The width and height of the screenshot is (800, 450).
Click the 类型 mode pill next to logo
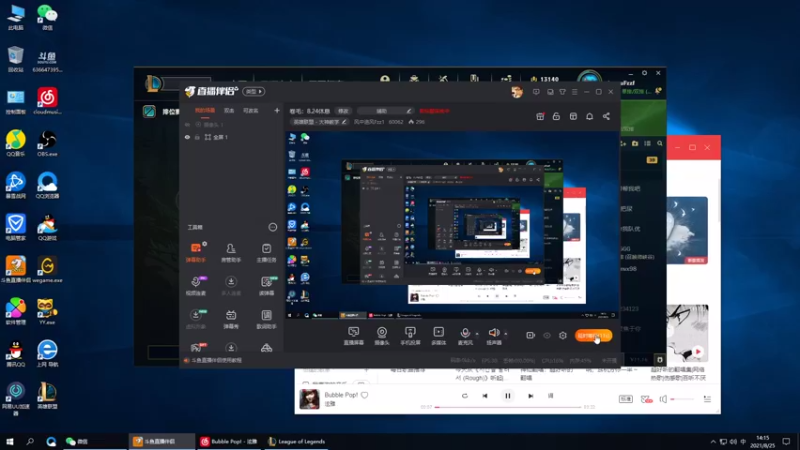254,91
